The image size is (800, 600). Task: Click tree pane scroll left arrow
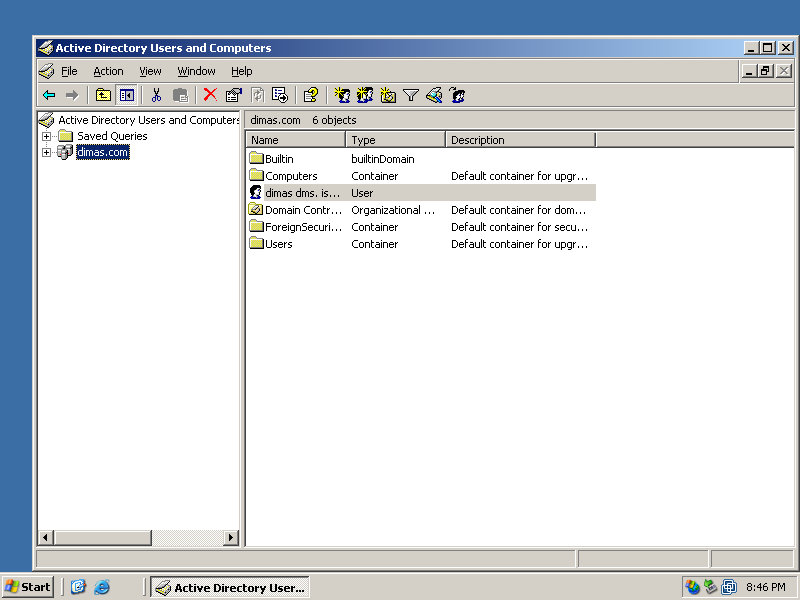coord(46,537)
